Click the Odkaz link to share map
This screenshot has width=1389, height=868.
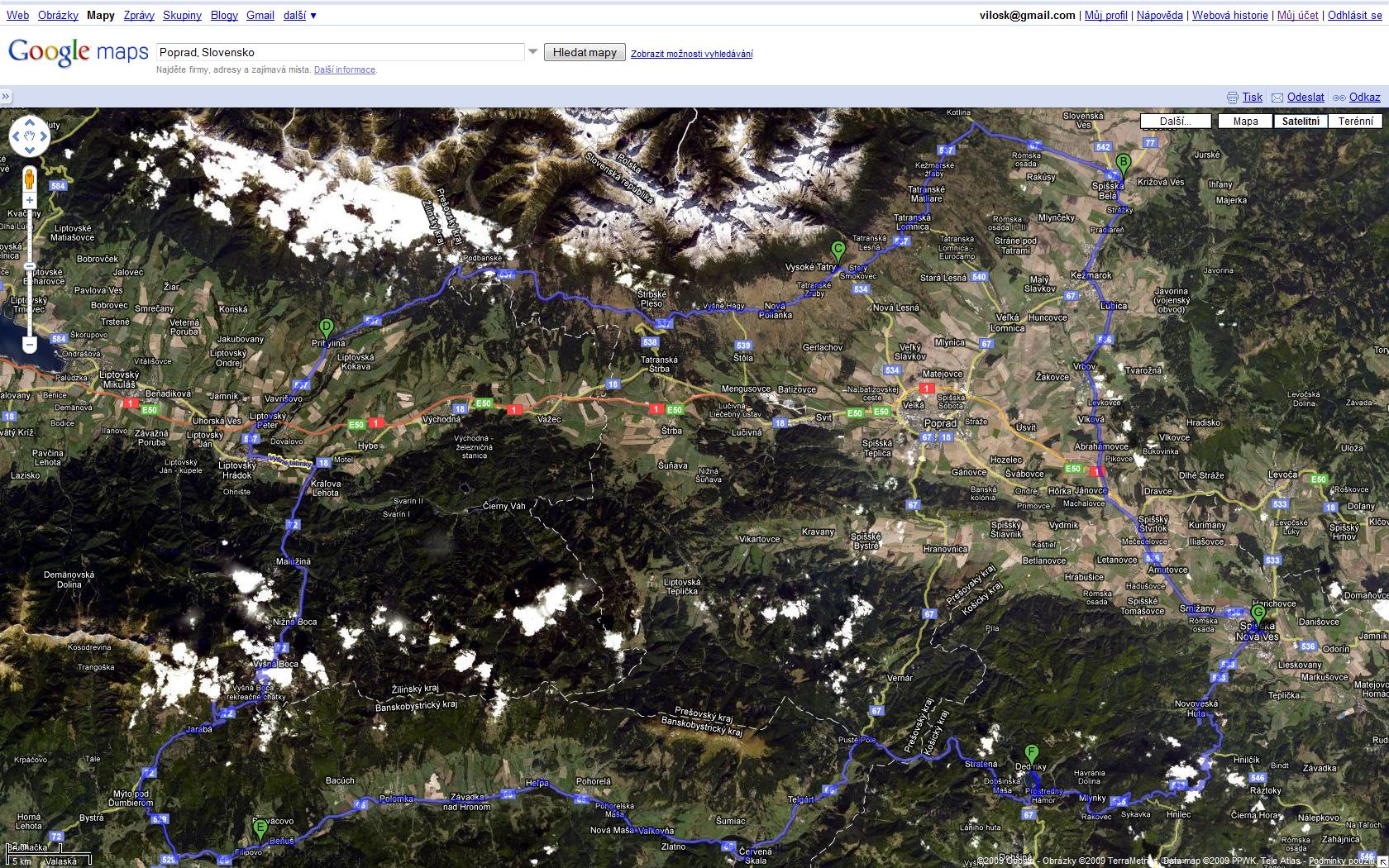[x=1364, y=97]
